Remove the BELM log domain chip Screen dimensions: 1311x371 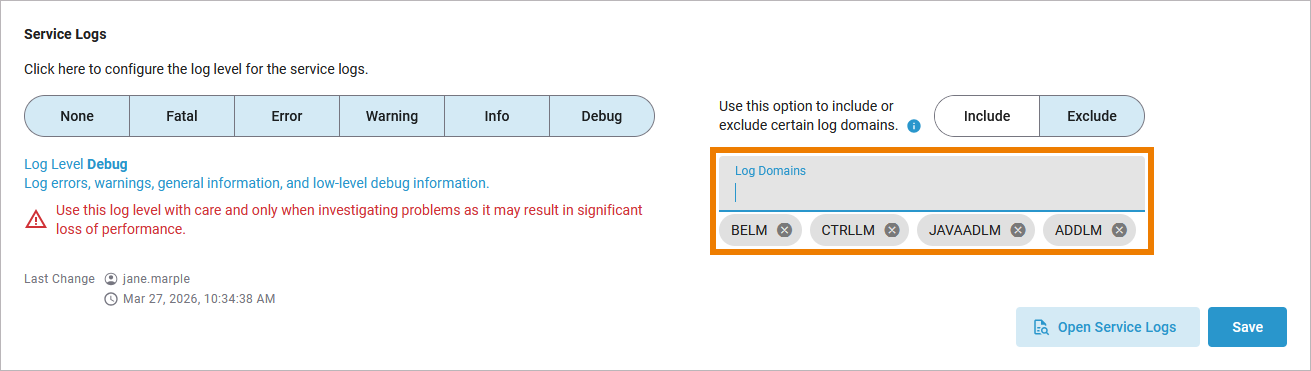click(x=785, y=230)
